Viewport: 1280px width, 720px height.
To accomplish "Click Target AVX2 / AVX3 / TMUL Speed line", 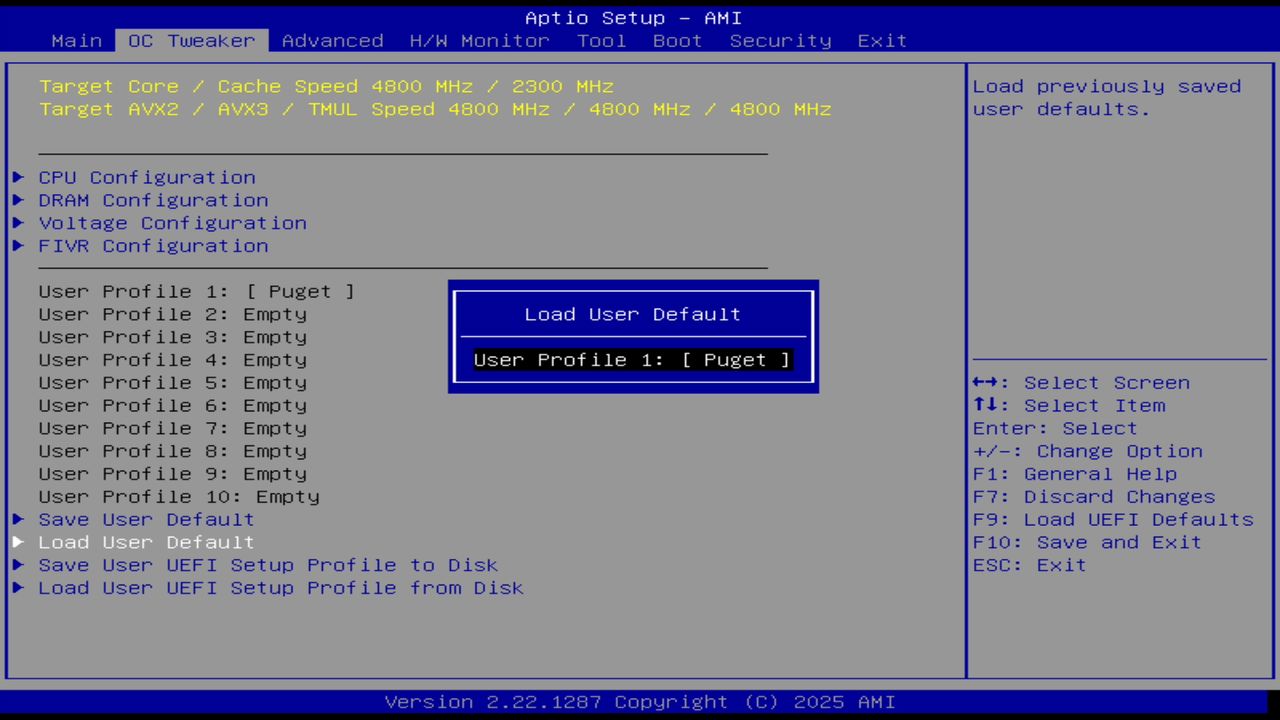I will tap(435, 110).
